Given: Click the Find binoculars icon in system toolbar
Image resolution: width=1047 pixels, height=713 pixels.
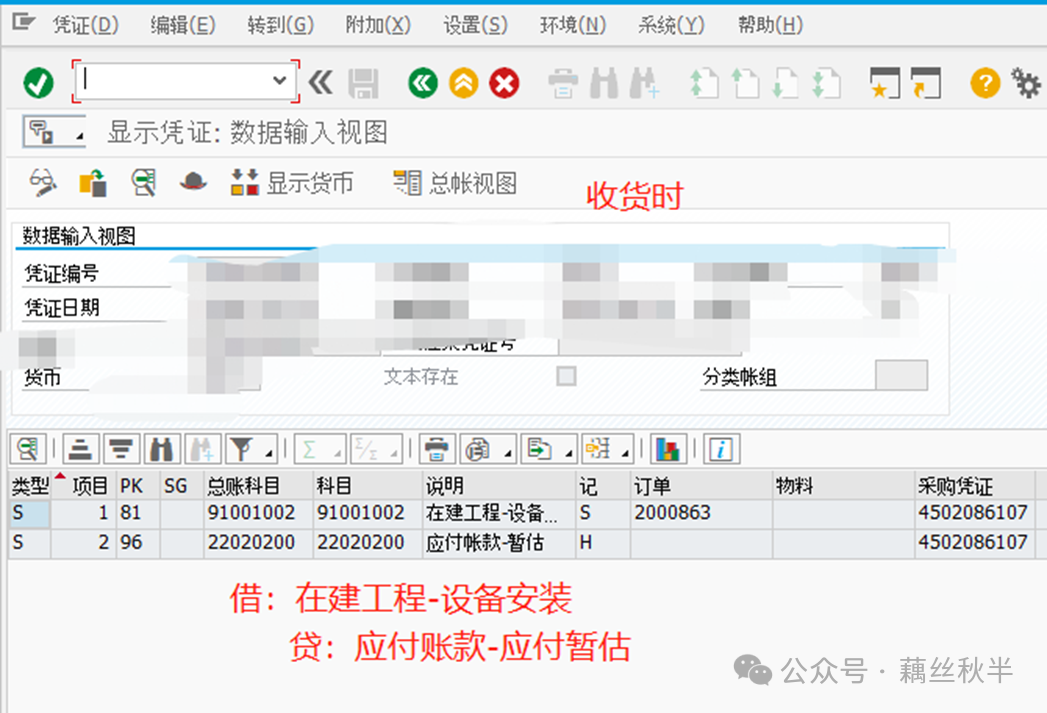Looking at the screenshot, I should click(604, 83).
